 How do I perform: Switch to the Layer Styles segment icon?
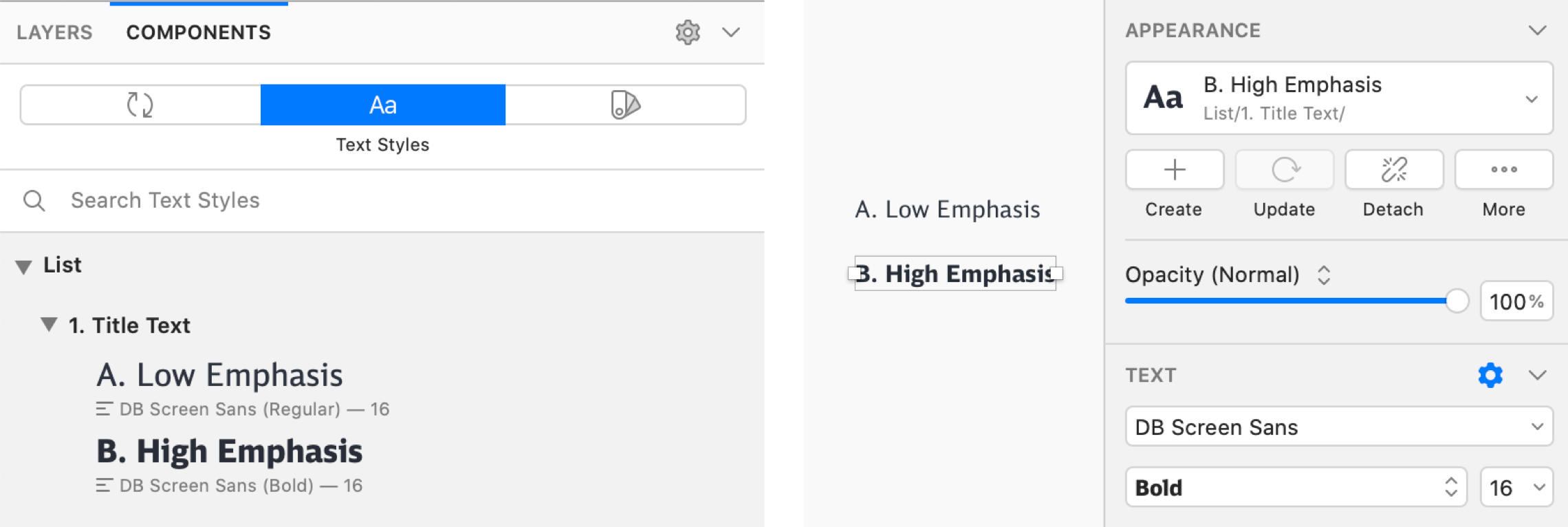pos(625,105)
